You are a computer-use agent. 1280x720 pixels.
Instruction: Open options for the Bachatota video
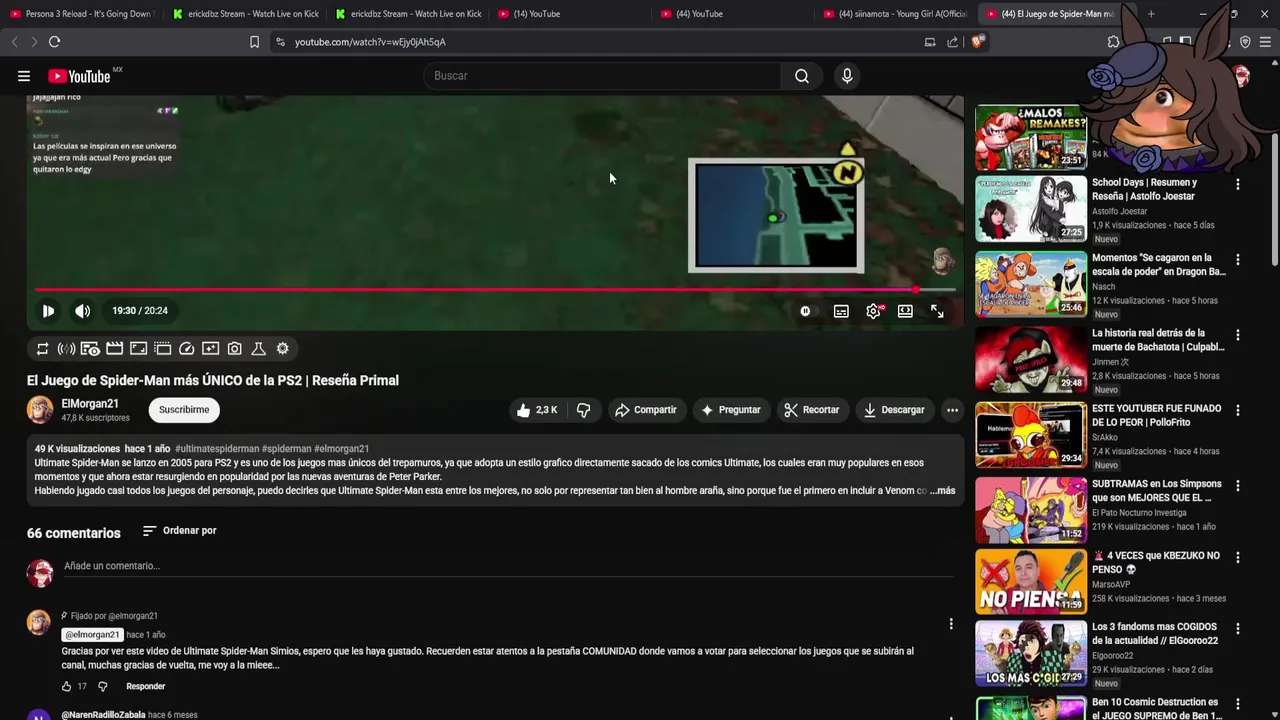pos(1238,335)
